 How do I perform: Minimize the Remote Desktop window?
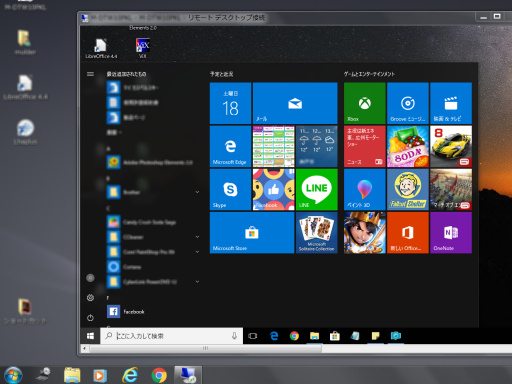(484, 17)
